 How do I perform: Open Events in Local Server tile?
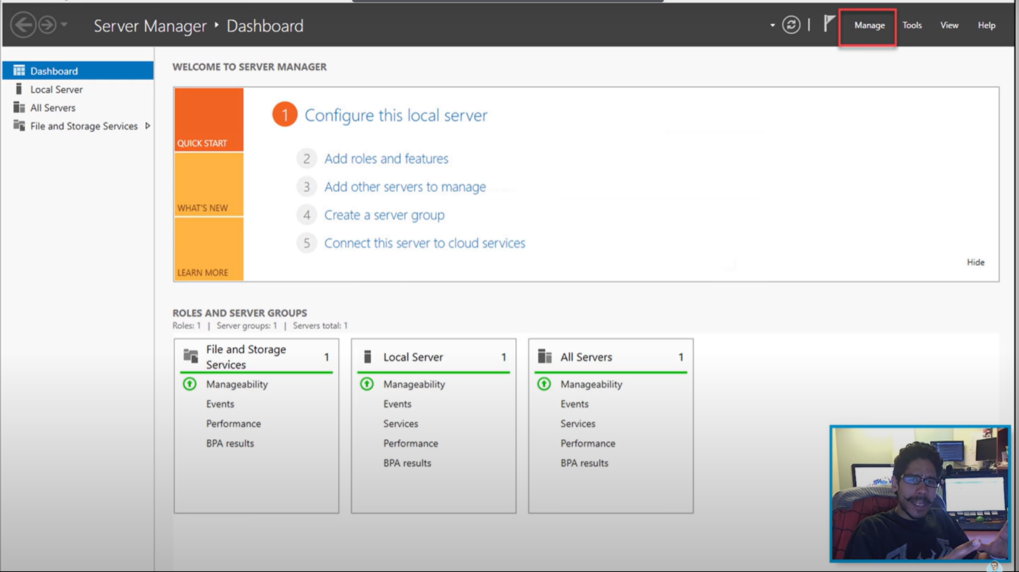coord(397,404)
